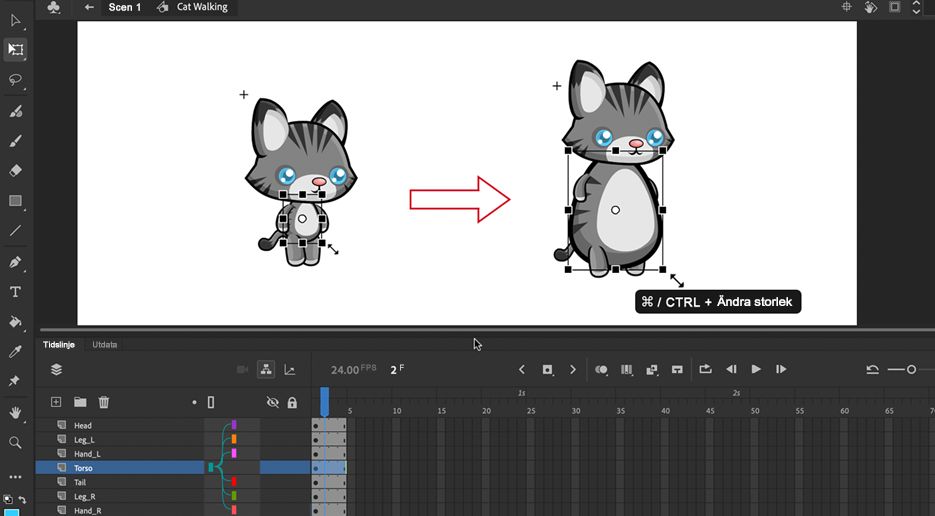Screen dimensions: 935x516
Task: Adjust the timeline zoom slider handle
Action: tap(911, 370)
